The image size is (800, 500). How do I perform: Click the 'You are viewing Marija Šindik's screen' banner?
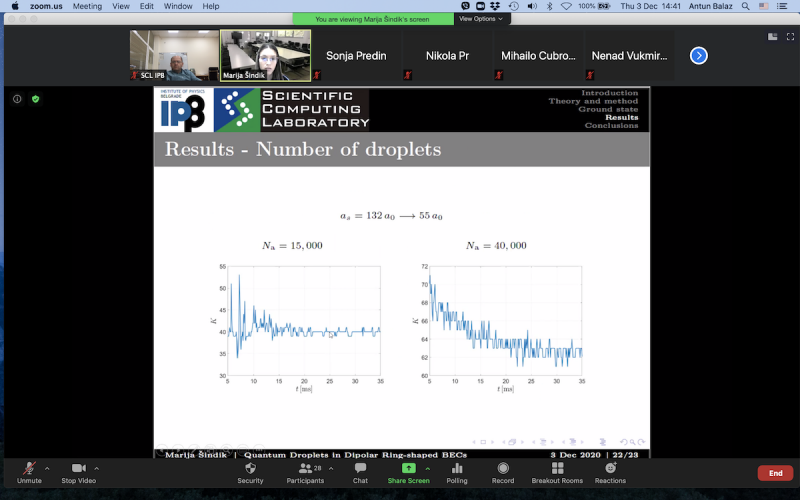372,19
